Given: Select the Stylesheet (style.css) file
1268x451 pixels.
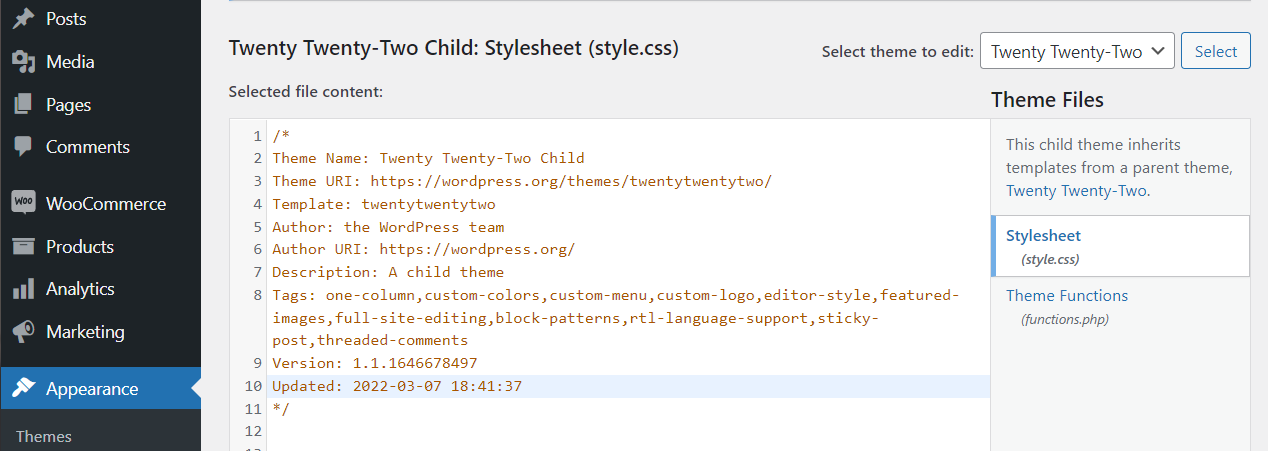Looking at the screenshot, I should point(1120,246).
